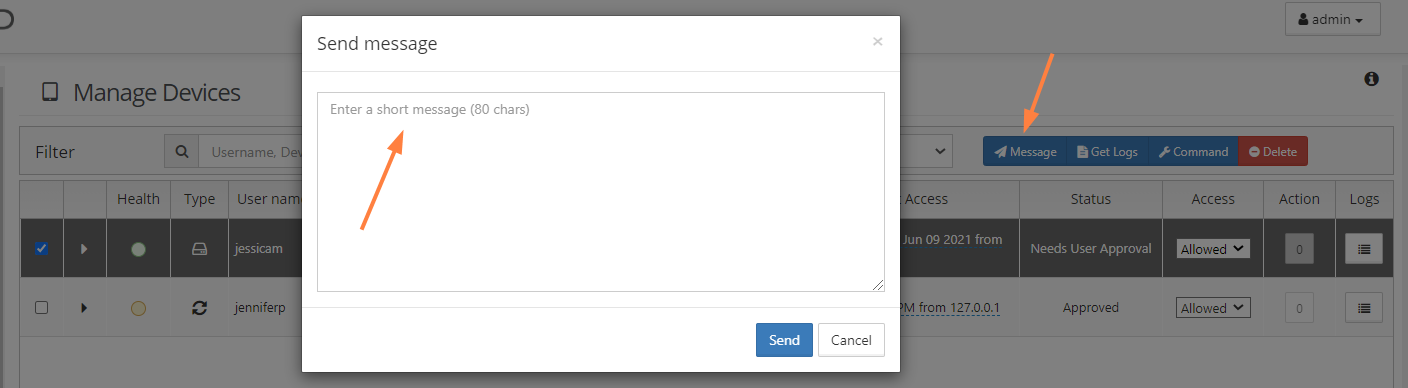Viewport: 1408px width, 388px height.
Task: Expand the jessicam row details arrow
Action: 84,249
